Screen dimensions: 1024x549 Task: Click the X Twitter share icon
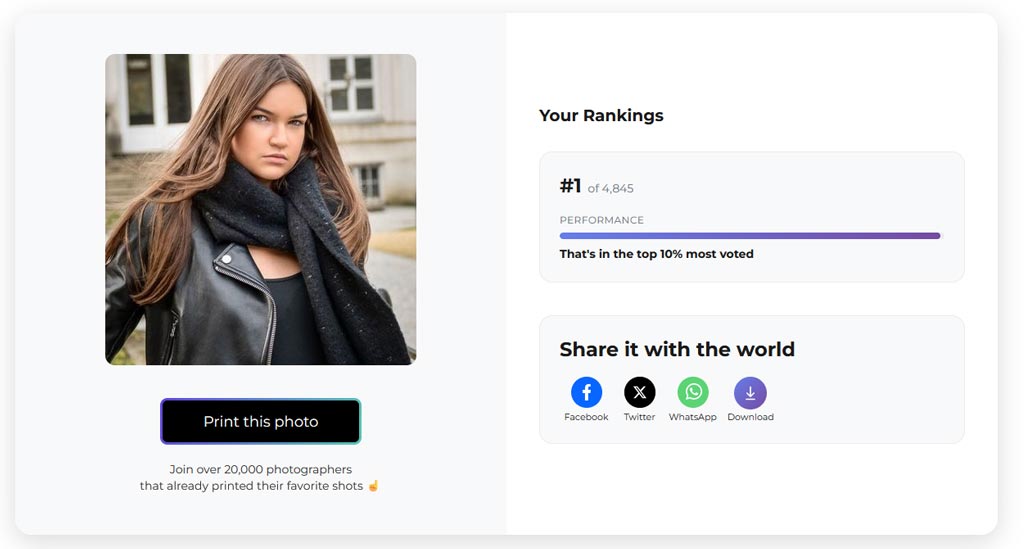tap(640, 392)
